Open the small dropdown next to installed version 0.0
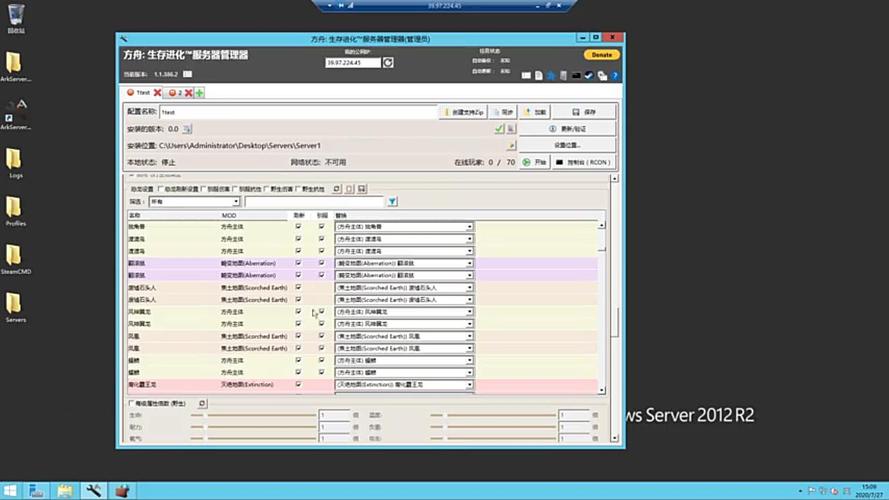The width and height of the screenshot is (889, 500). point(187,129)
